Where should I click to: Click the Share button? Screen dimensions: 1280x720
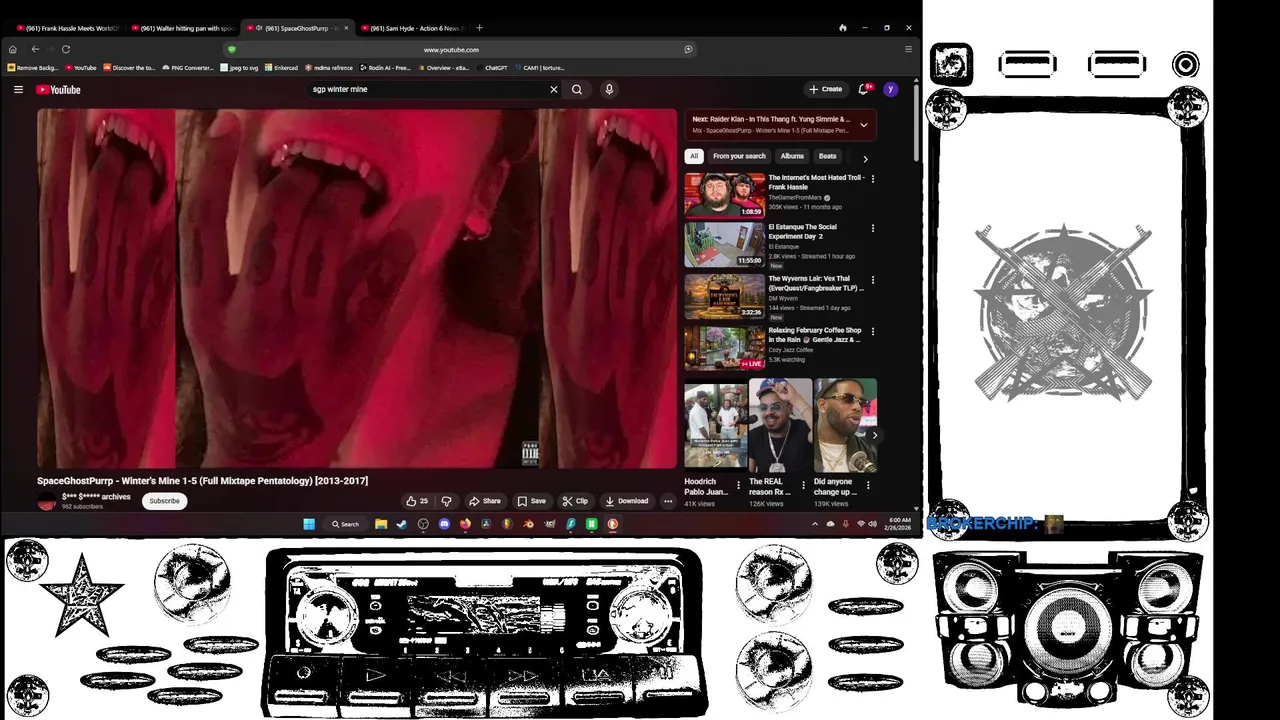tap(485, 501)
